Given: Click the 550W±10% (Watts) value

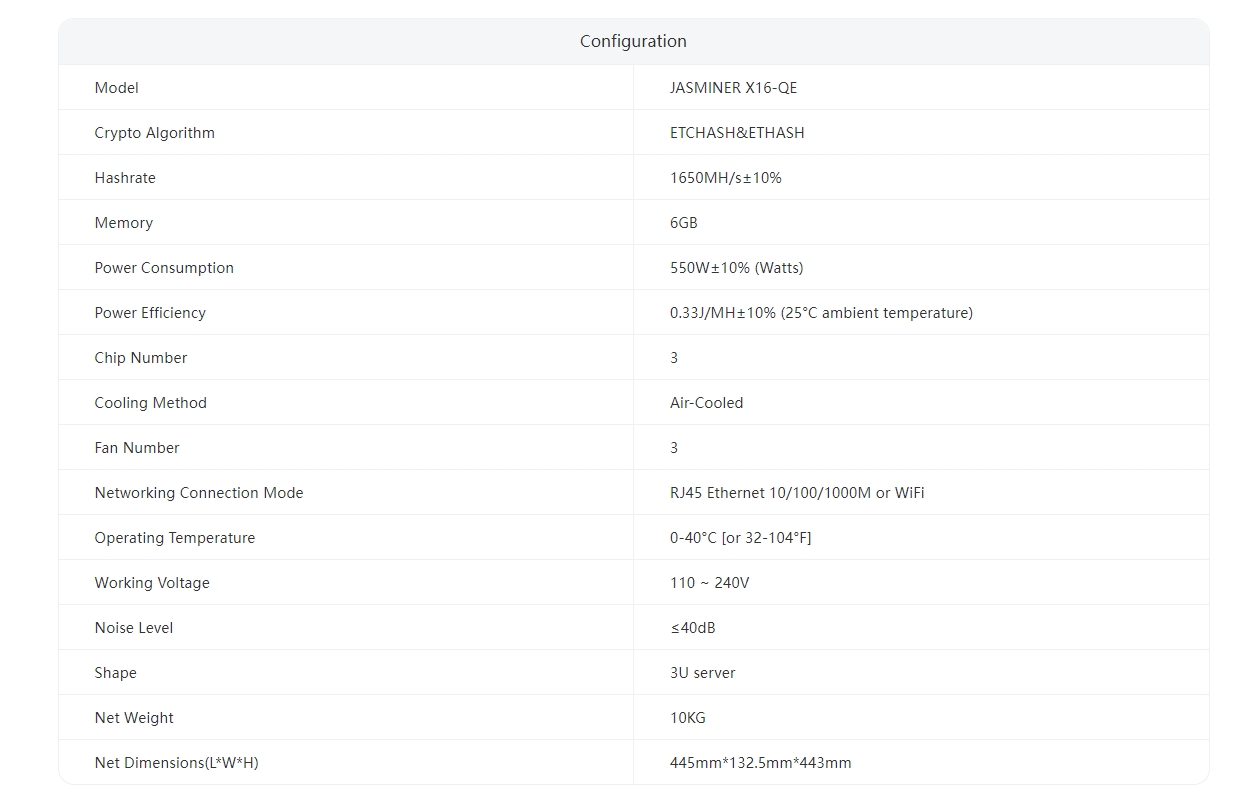Looking at the screenshot, I should tap(736, 268).
